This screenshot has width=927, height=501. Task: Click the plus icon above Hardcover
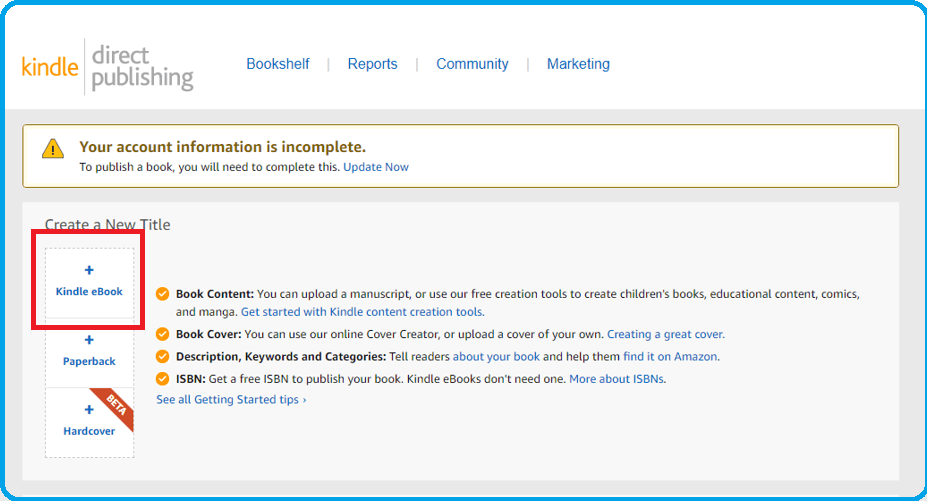(x=89, y=410)
